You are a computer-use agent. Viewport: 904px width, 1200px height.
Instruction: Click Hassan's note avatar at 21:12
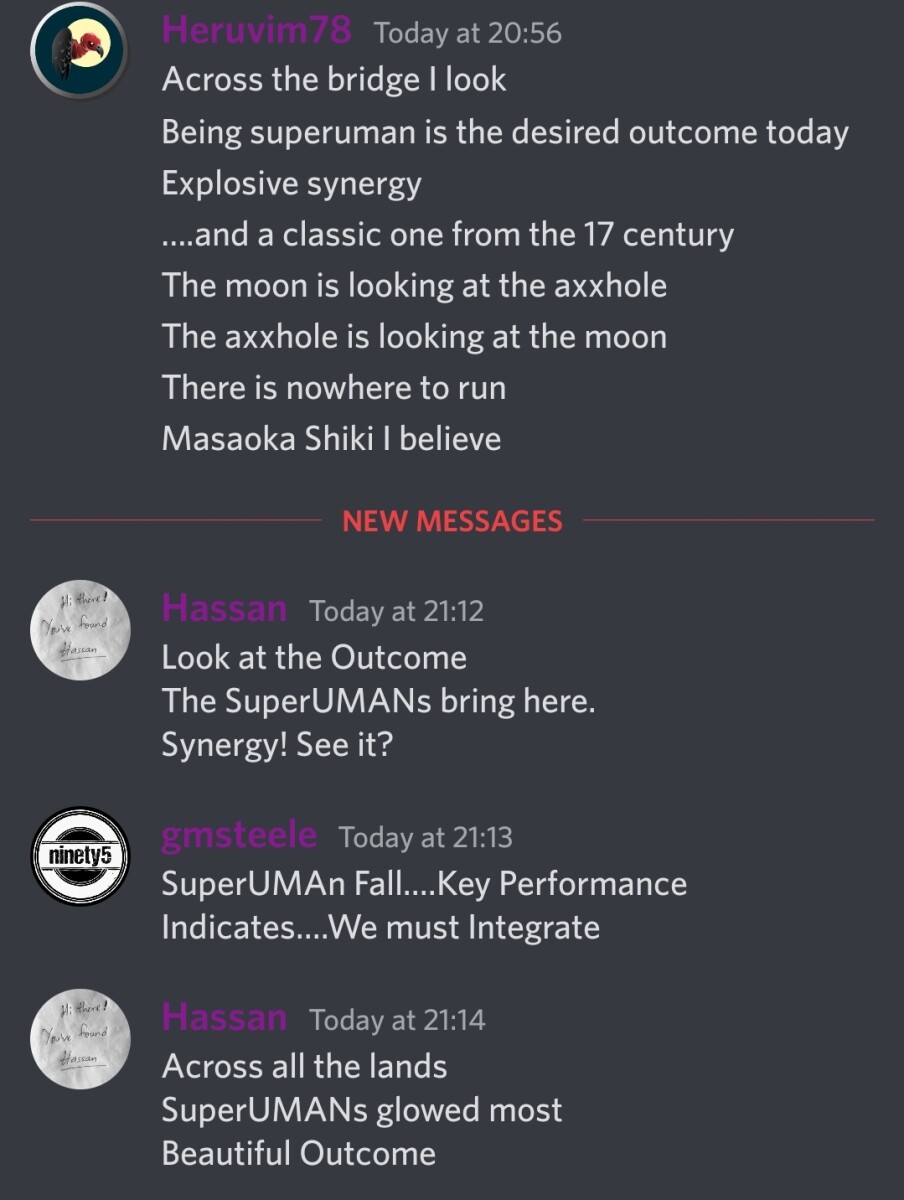(x=80, y=630)
